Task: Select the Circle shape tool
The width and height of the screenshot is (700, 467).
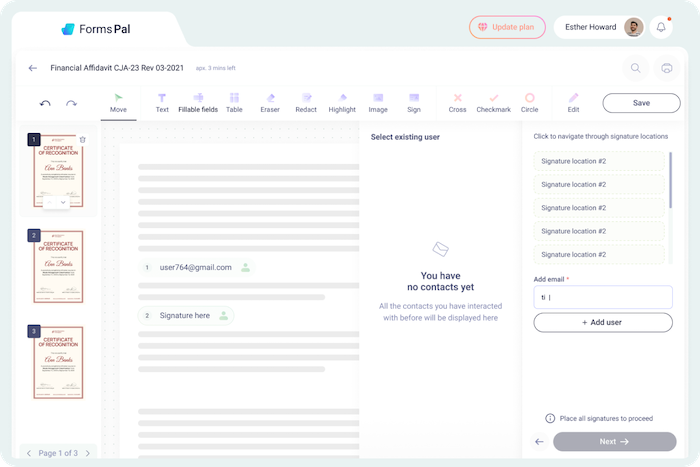Action: point(529,102)
